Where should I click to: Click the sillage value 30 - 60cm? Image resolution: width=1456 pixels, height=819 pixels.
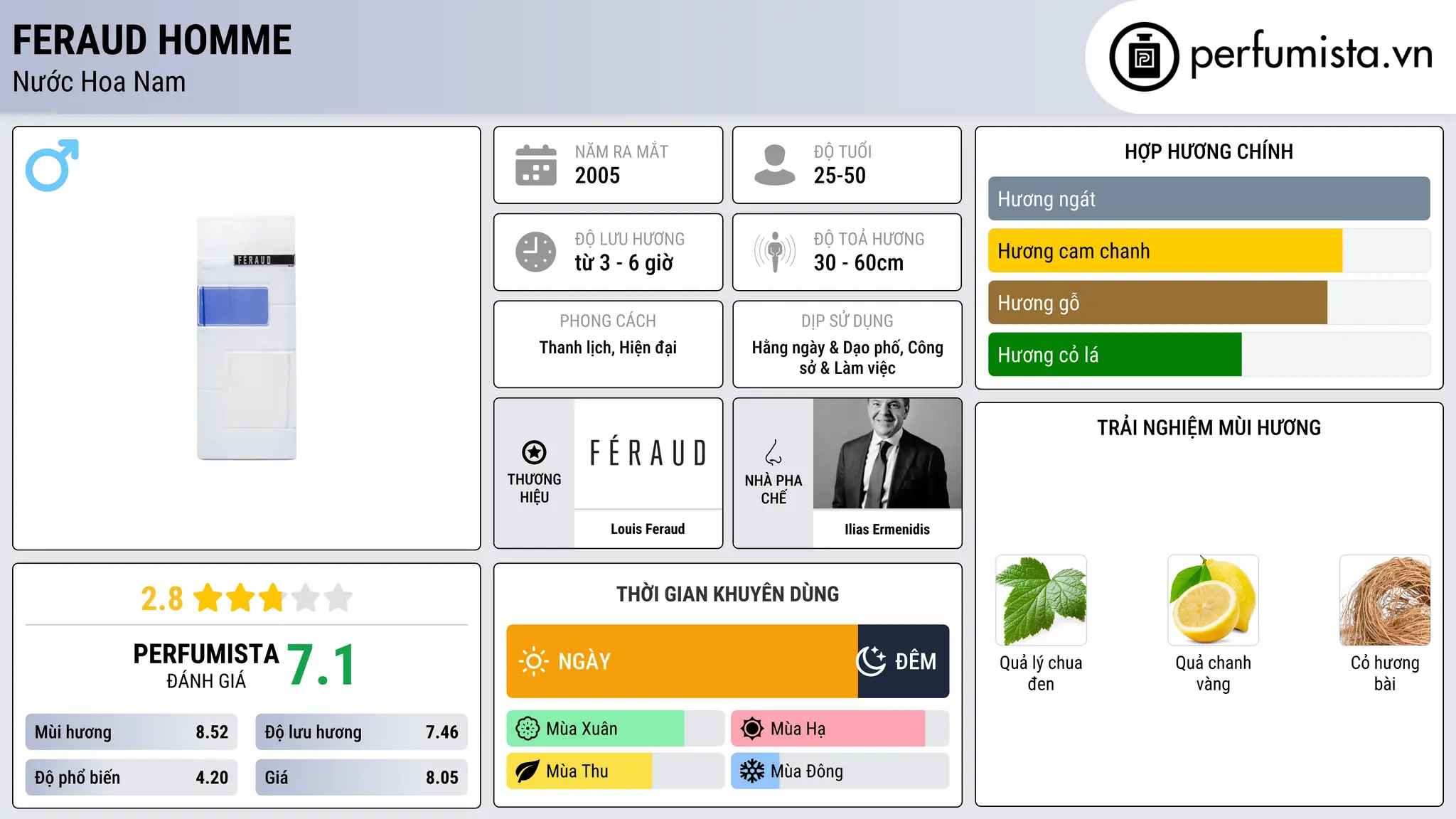pos(859,263)
